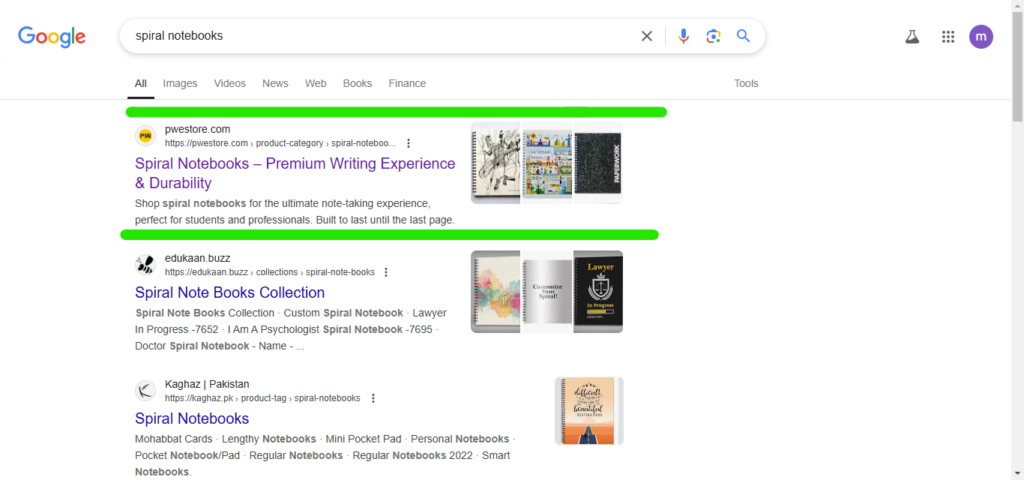
Task: Open Kaghaz orange road notebook thumbnail
Action: coord(589,411)
